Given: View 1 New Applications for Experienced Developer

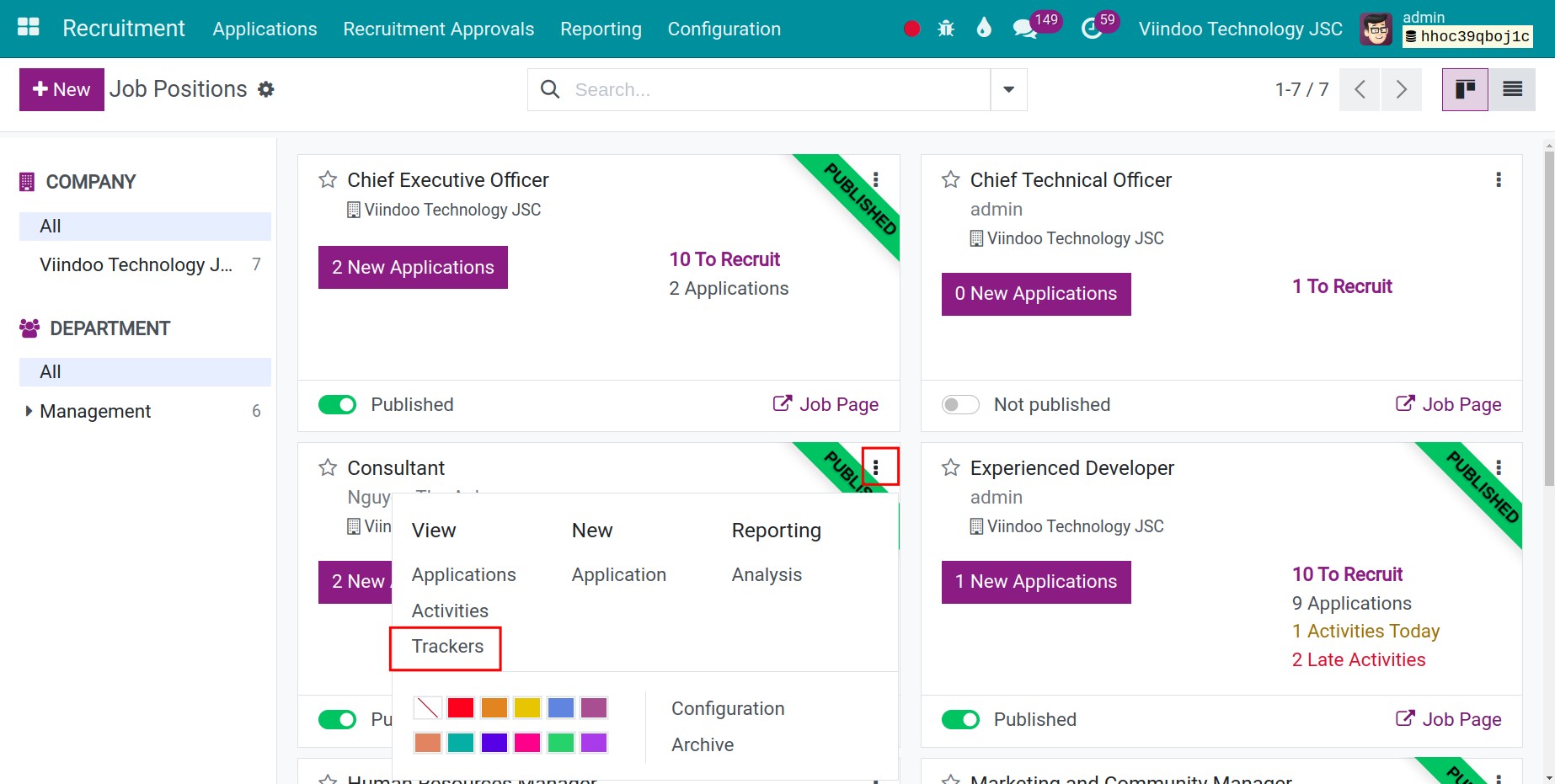Looking at the screenshot, I should tap(1036, 582).
